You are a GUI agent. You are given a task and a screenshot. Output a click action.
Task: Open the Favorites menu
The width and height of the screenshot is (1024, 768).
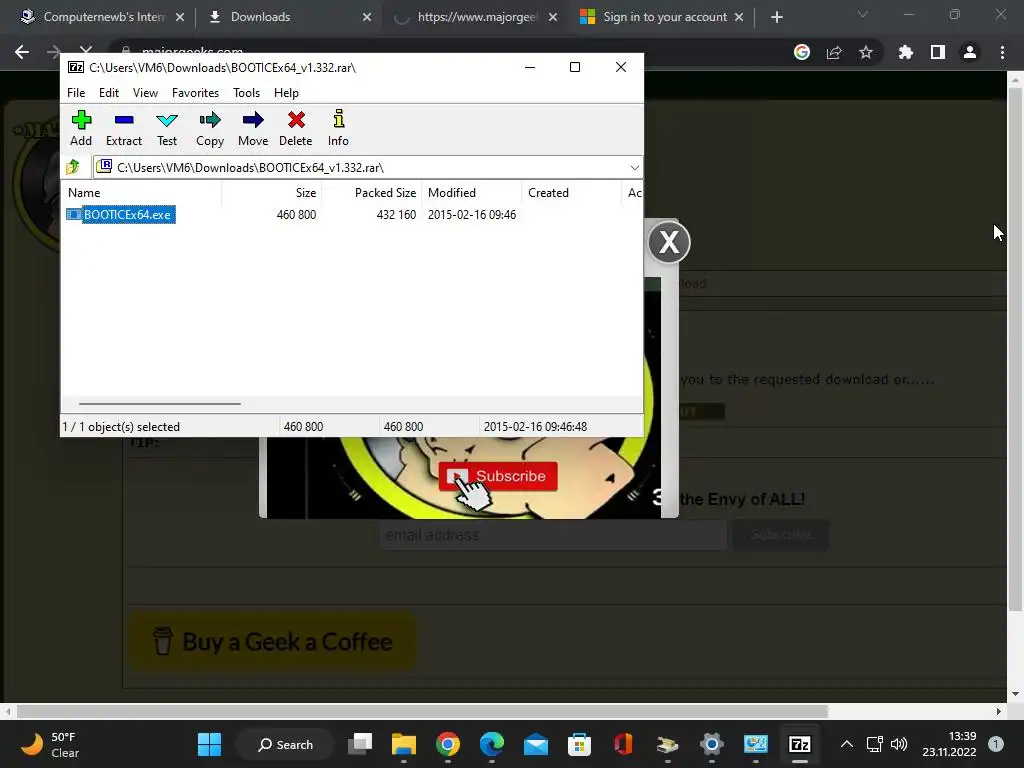click(x=195, y=93)
